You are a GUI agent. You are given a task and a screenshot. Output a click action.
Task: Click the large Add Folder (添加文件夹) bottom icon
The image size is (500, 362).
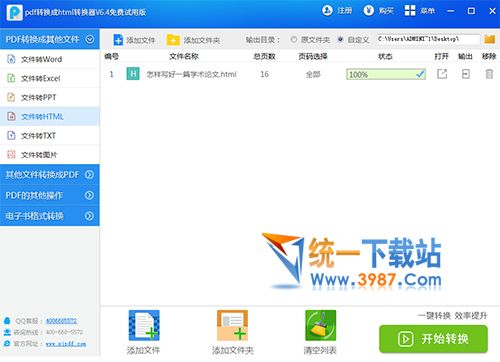(232, 325)
